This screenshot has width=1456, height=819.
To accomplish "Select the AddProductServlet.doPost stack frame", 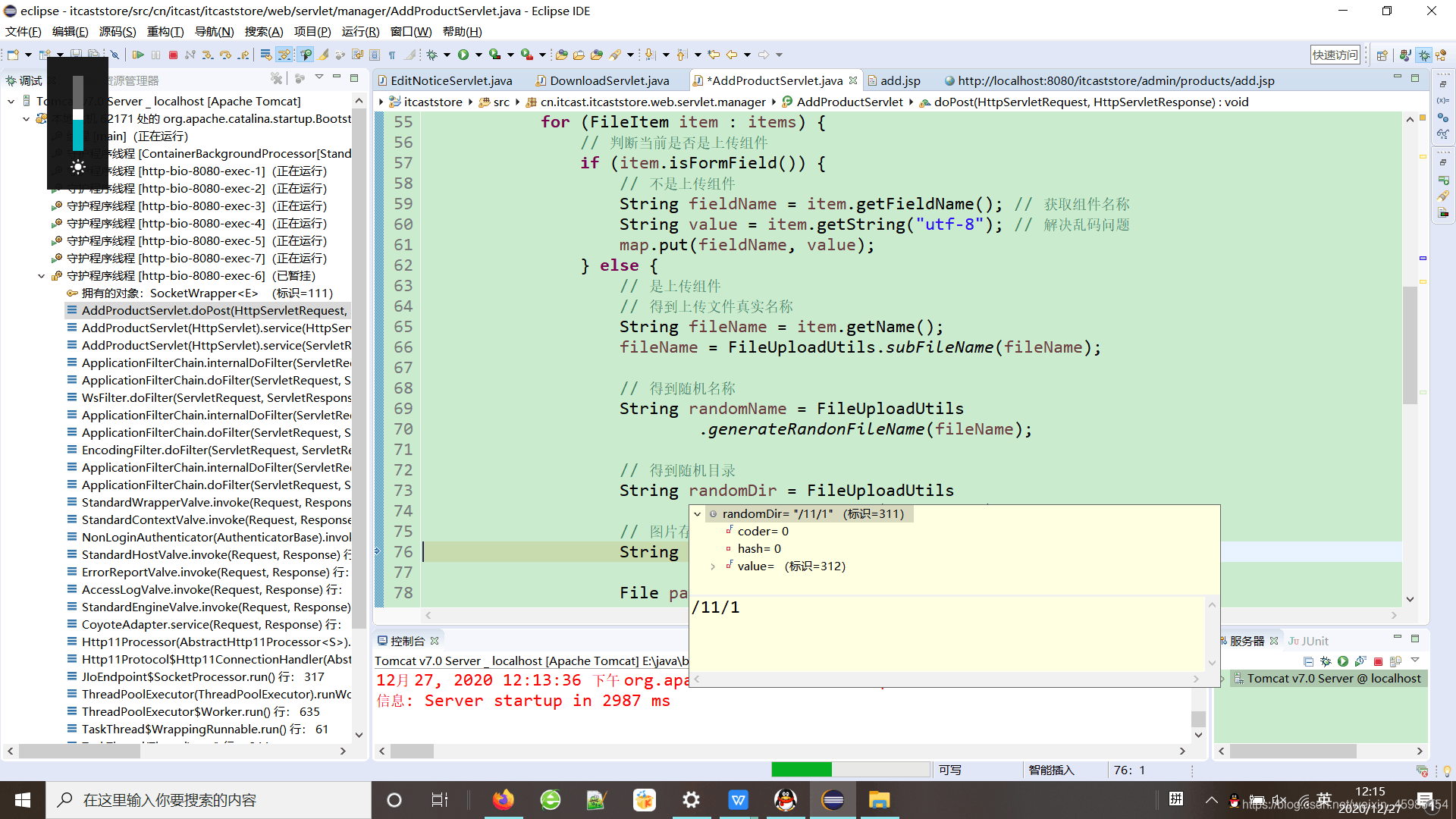I will [207, 311].
